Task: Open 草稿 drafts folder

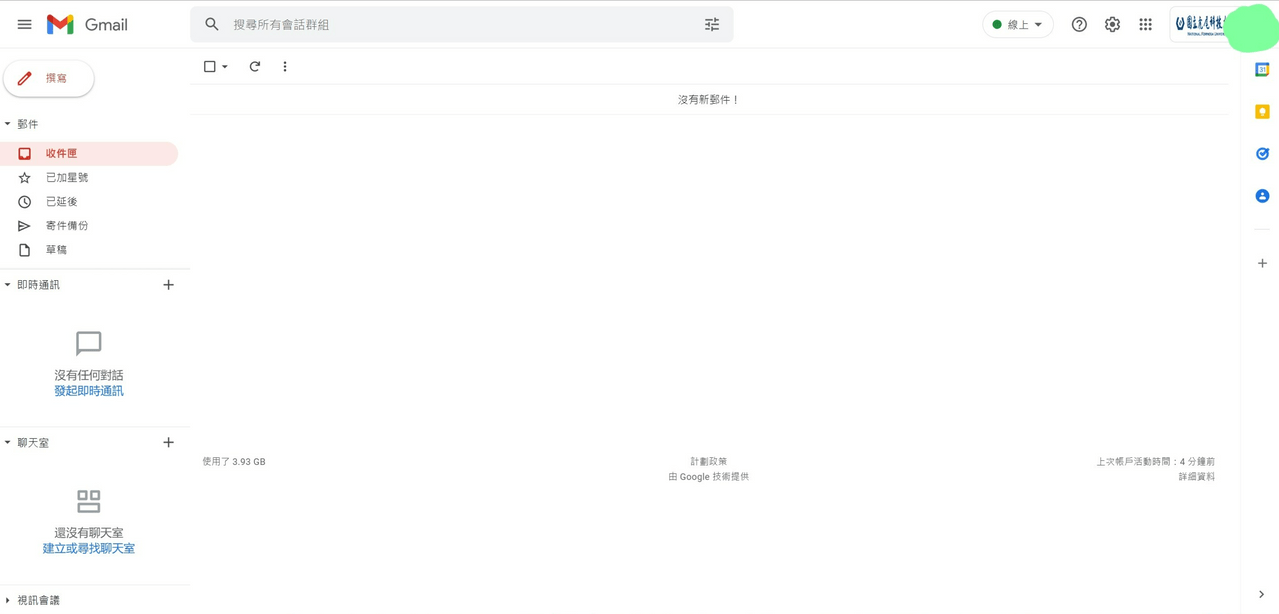Action: point(89,250)
